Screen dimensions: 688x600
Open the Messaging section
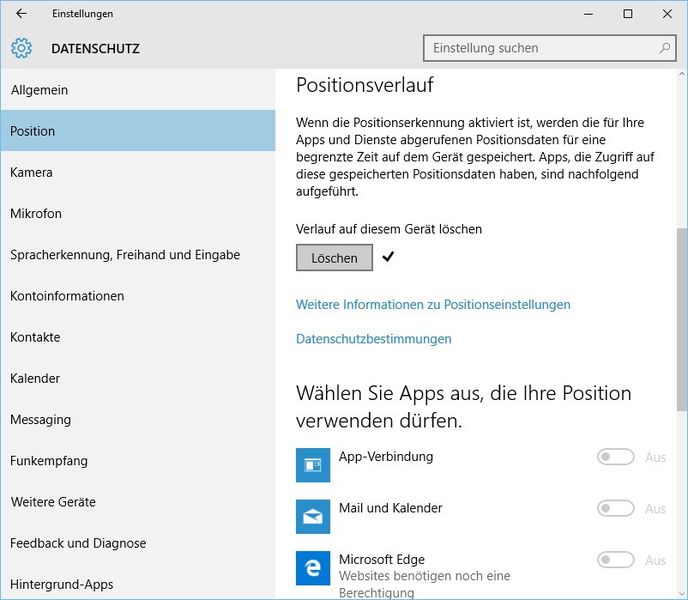coord(138,420)
